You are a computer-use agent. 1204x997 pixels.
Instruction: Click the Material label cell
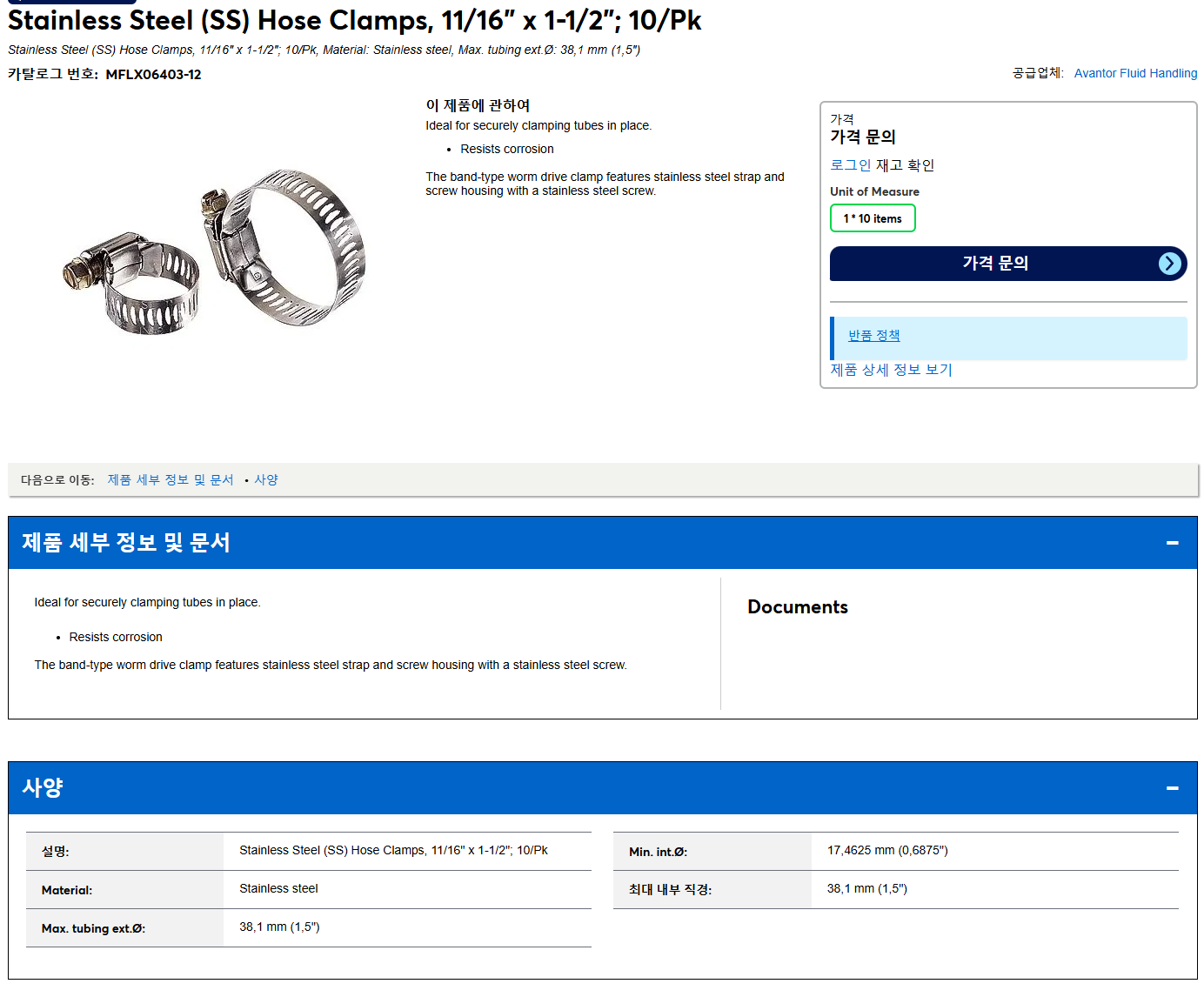pyautogui.click(x=125, y=890)
